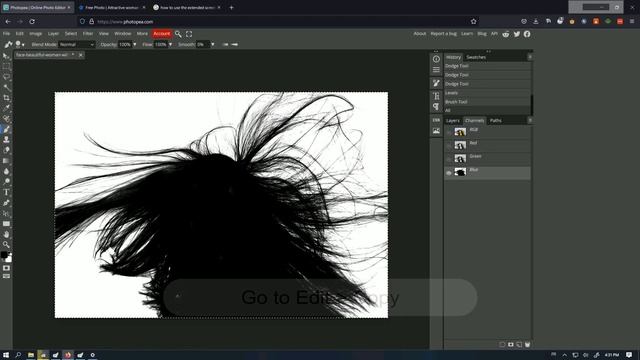This screenshot has width=640, height=360.
Task: Toggle visibility of the RGB channel
Action: pyautogui.click(x=449, y=132)
